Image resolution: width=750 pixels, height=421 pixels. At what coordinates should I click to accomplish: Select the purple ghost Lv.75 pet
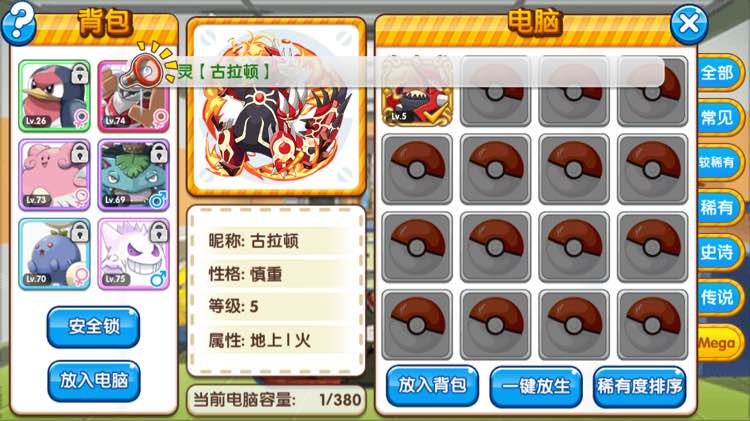[133, 254]
